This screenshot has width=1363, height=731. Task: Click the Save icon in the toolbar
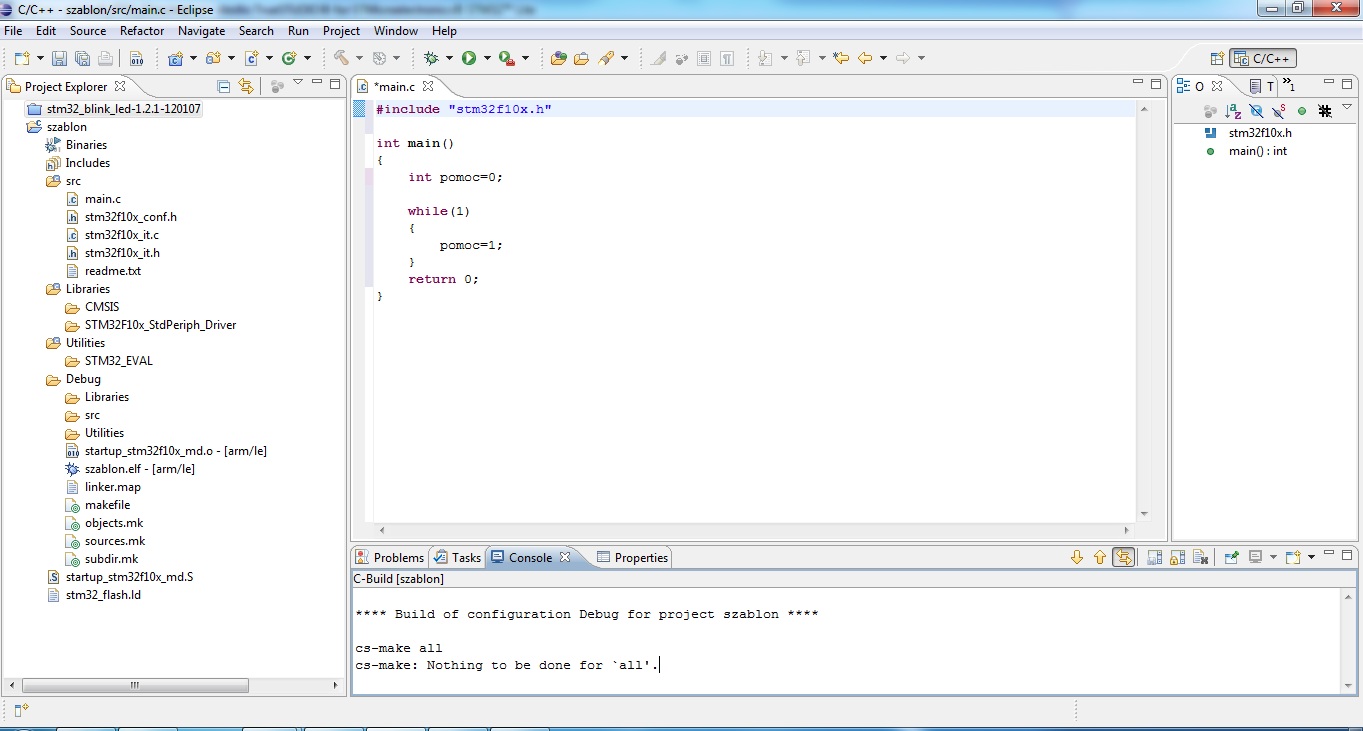click(59, 58)
